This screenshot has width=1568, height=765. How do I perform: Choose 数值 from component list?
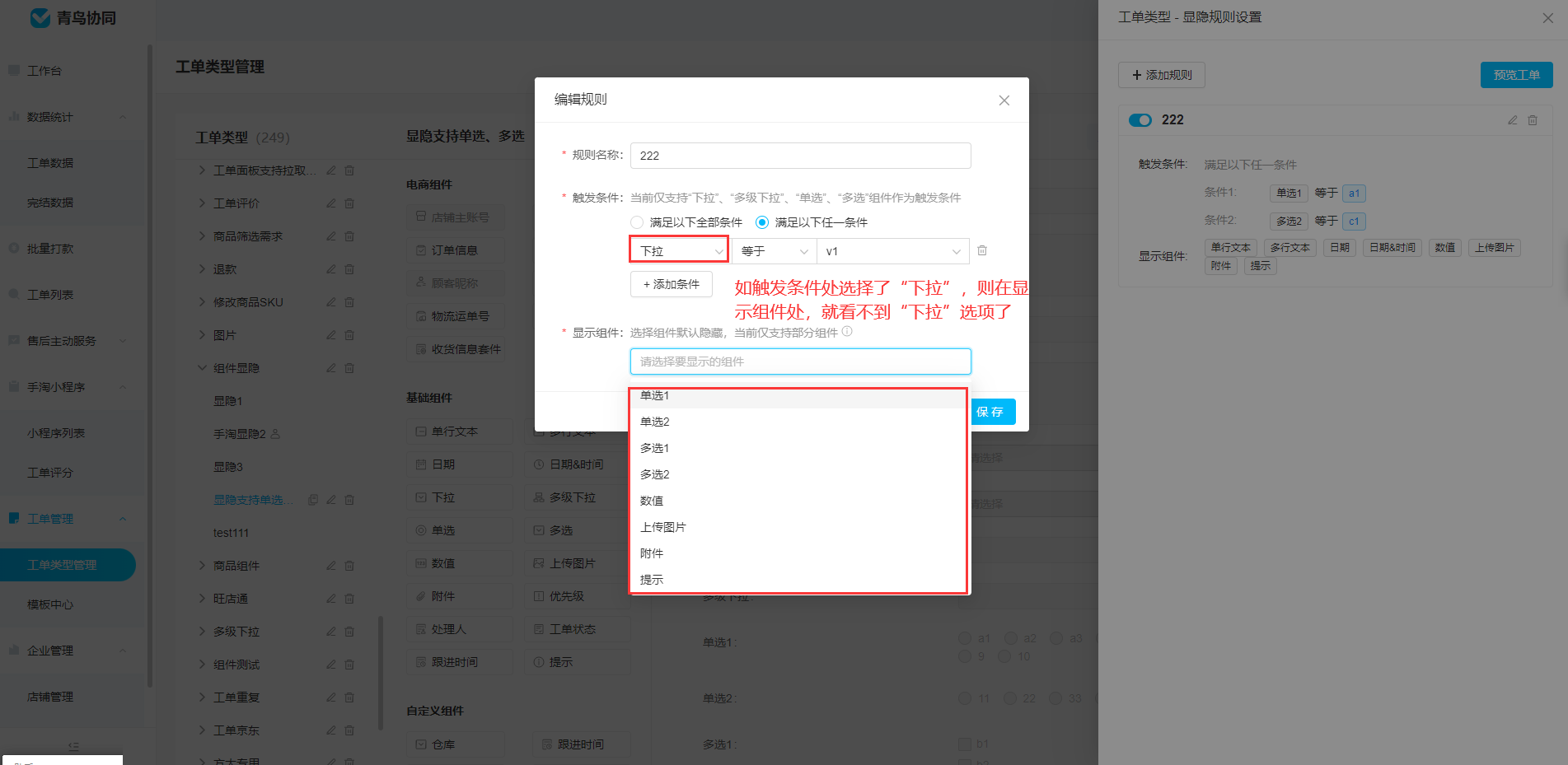800,501
